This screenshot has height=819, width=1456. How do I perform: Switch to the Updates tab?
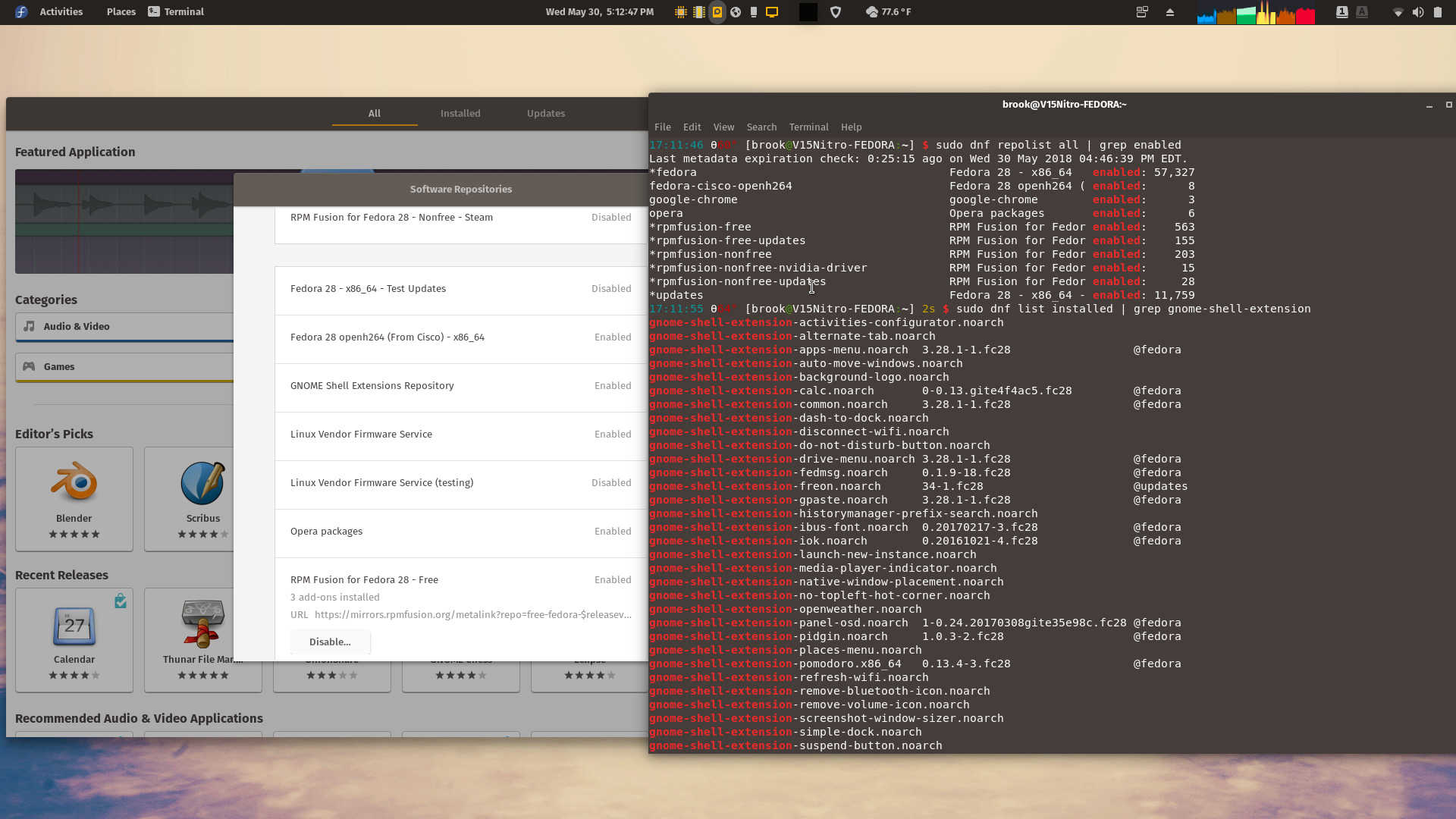(546, 113)
